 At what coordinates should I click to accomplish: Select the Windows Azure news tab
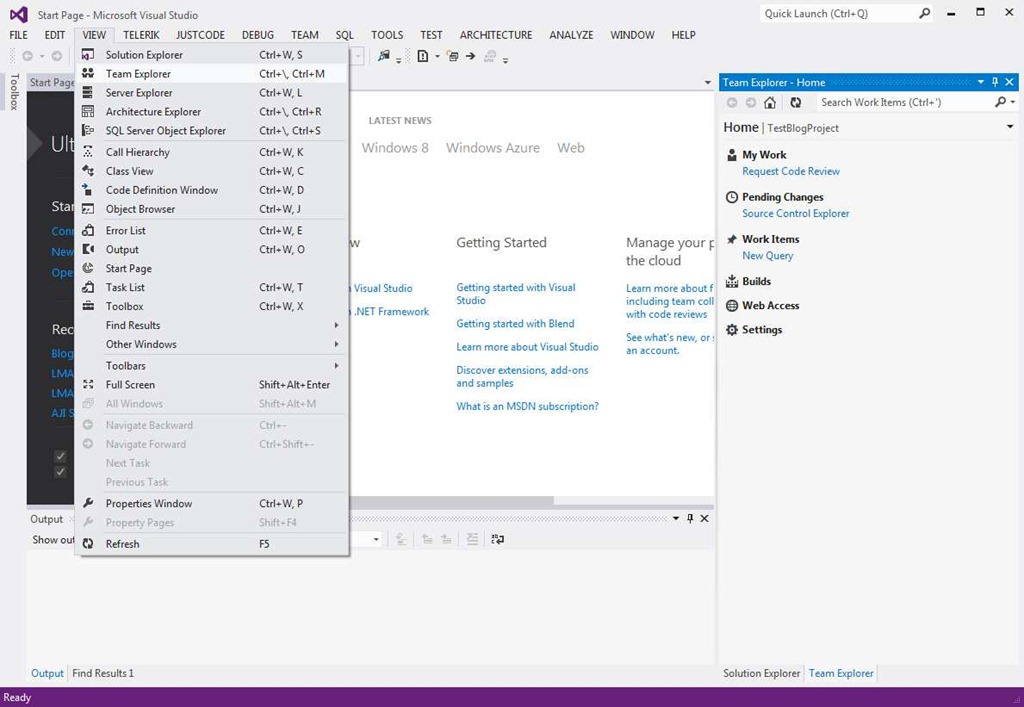point(493,148)
